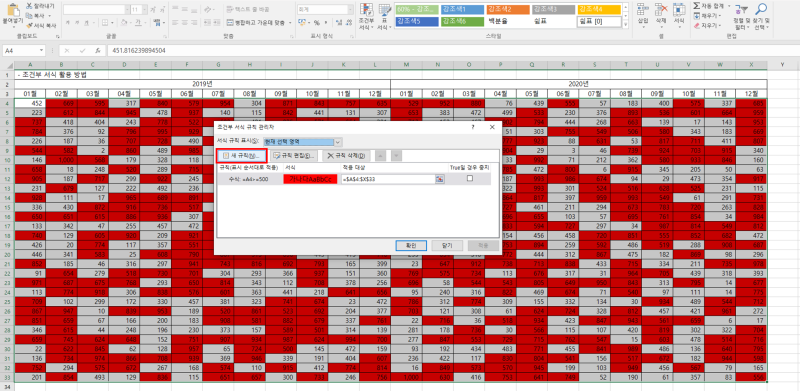This screenshot has width=800, height=391.
Task: Click the help question mark in dialog
Action: [473, 127]
